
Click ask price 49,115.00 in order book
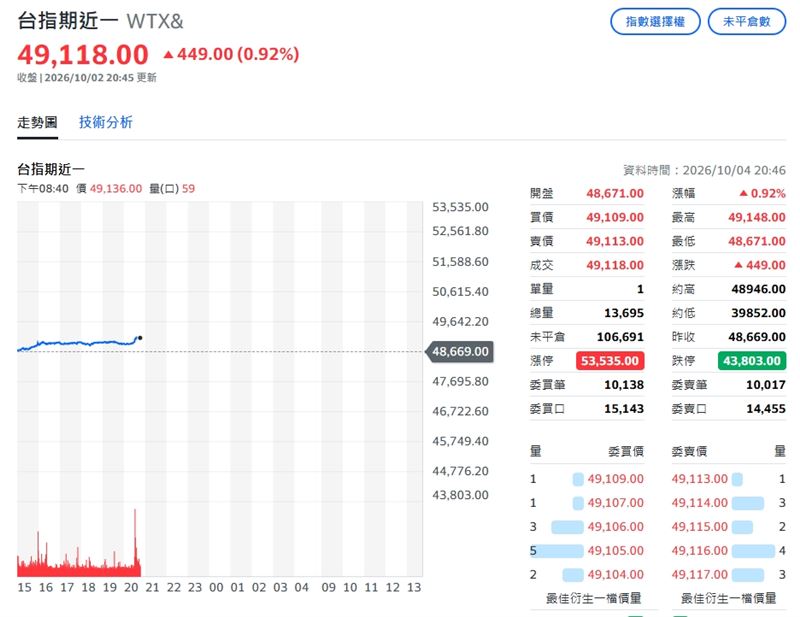699,527
